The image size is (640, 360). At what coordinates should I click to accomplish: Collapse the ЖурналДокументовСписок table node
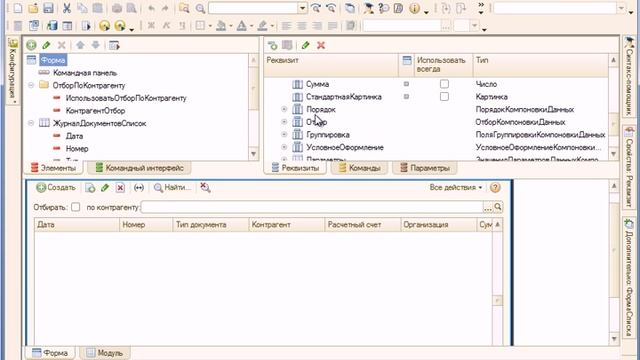pyautogui.click(x=31, y=123)
